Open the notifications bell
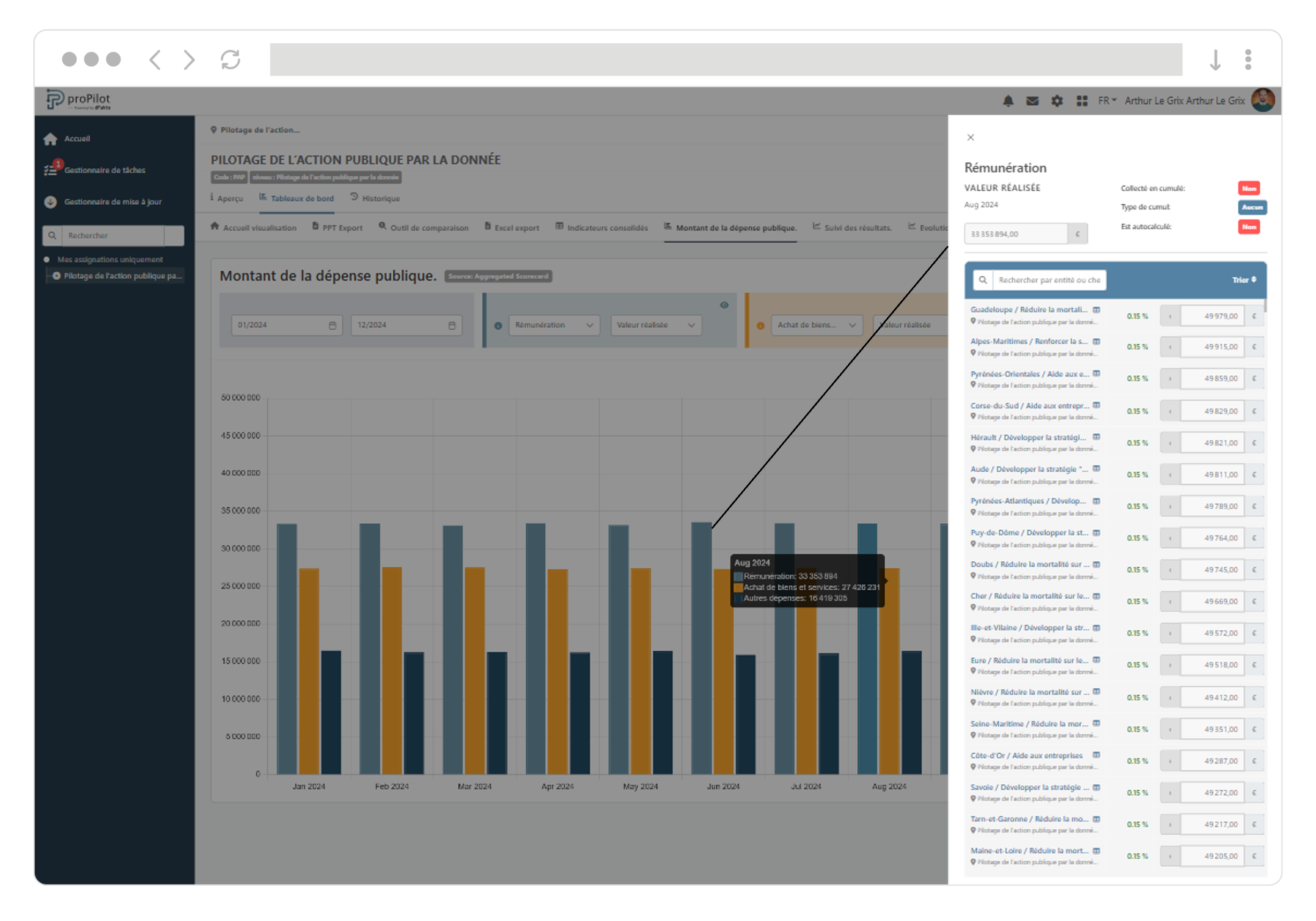This screenshot has height=921, width=1316. point(1008,101)
